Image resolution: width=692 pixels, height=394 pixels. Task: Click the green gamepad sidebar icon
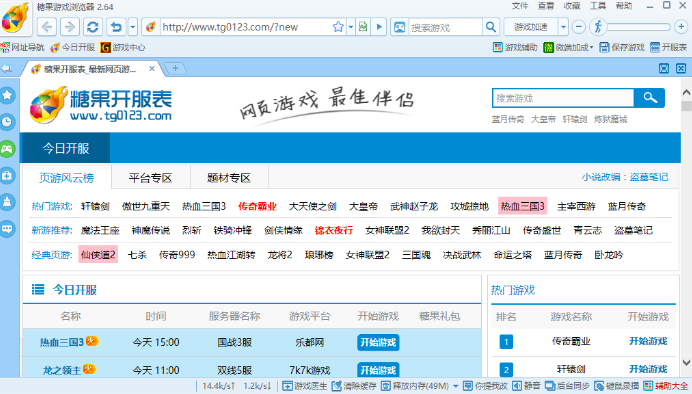click(x=8, y=149)
